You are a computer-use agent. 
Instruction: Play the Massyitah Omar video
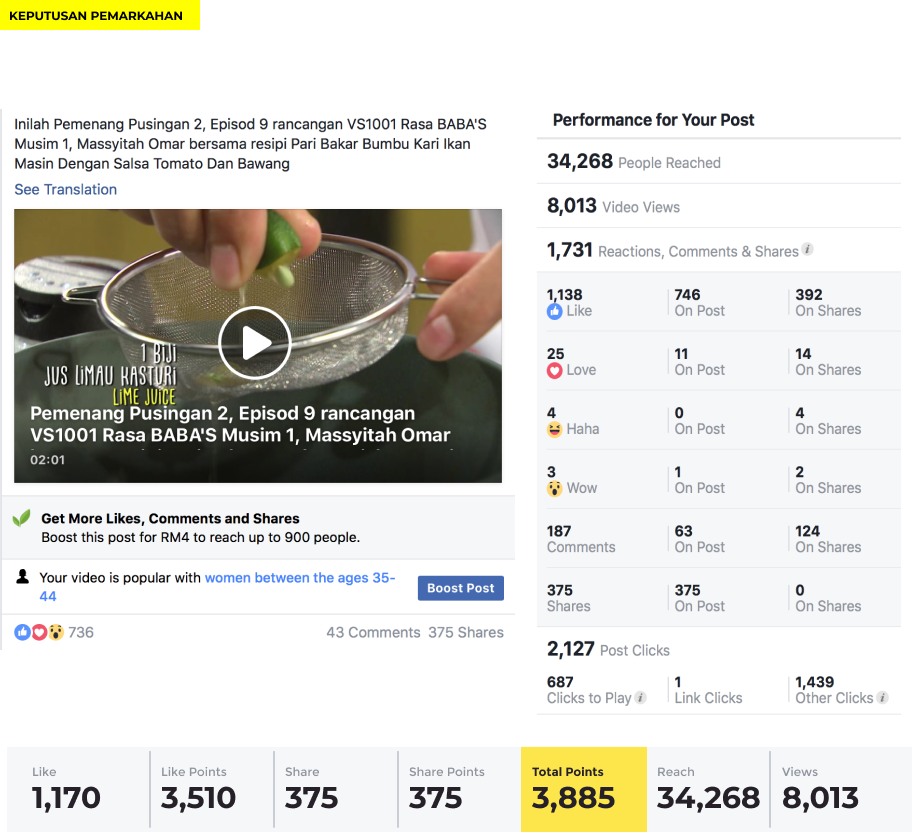tap(255, 343)
